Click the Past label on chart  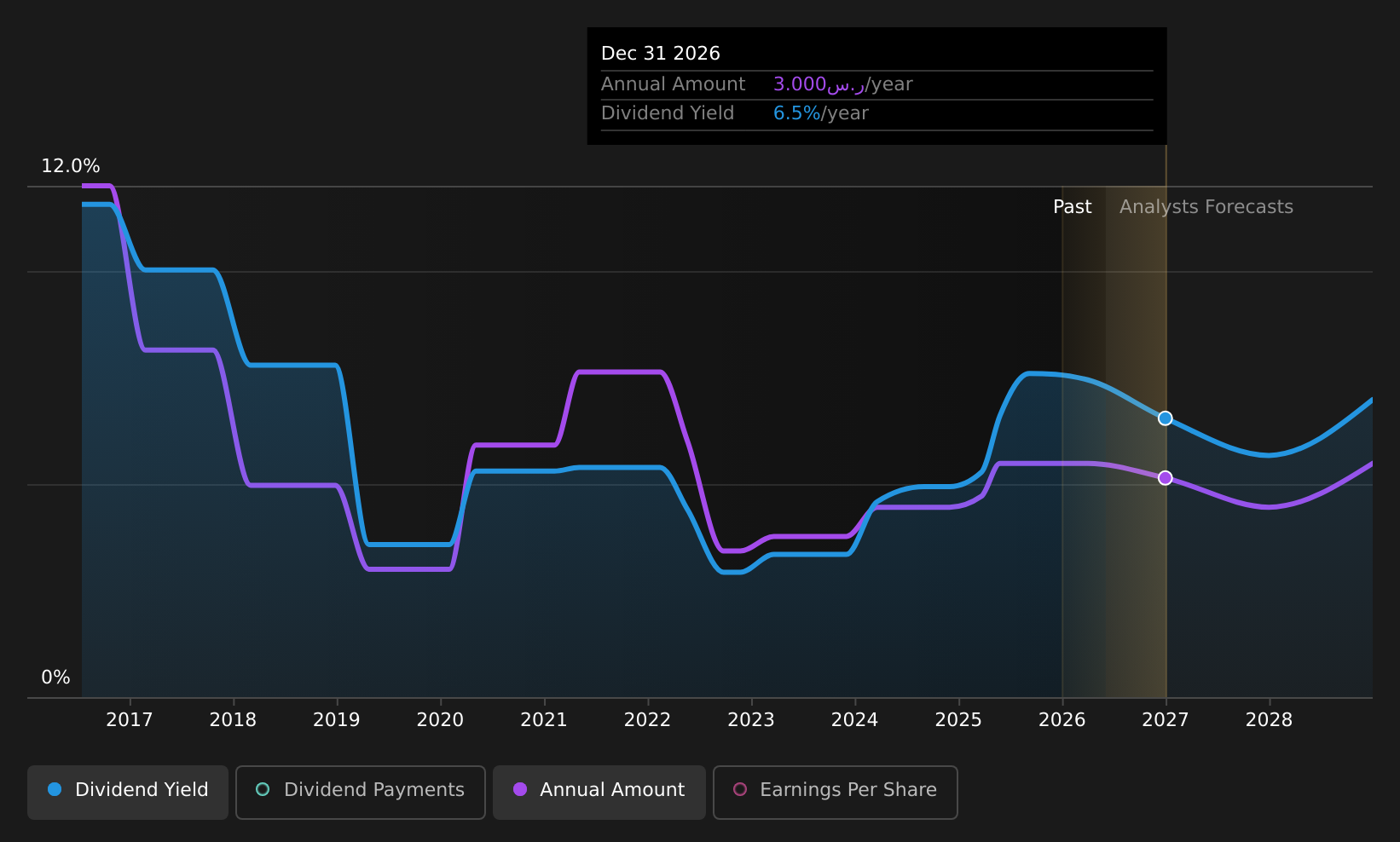tap(1073, 207)
